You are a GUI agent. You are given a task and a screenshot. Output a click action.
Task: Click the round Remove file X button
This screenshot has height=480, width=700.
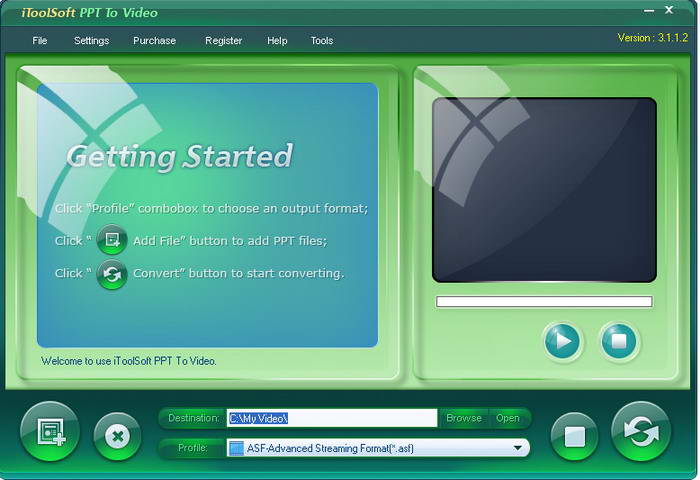tap(118, 436)
